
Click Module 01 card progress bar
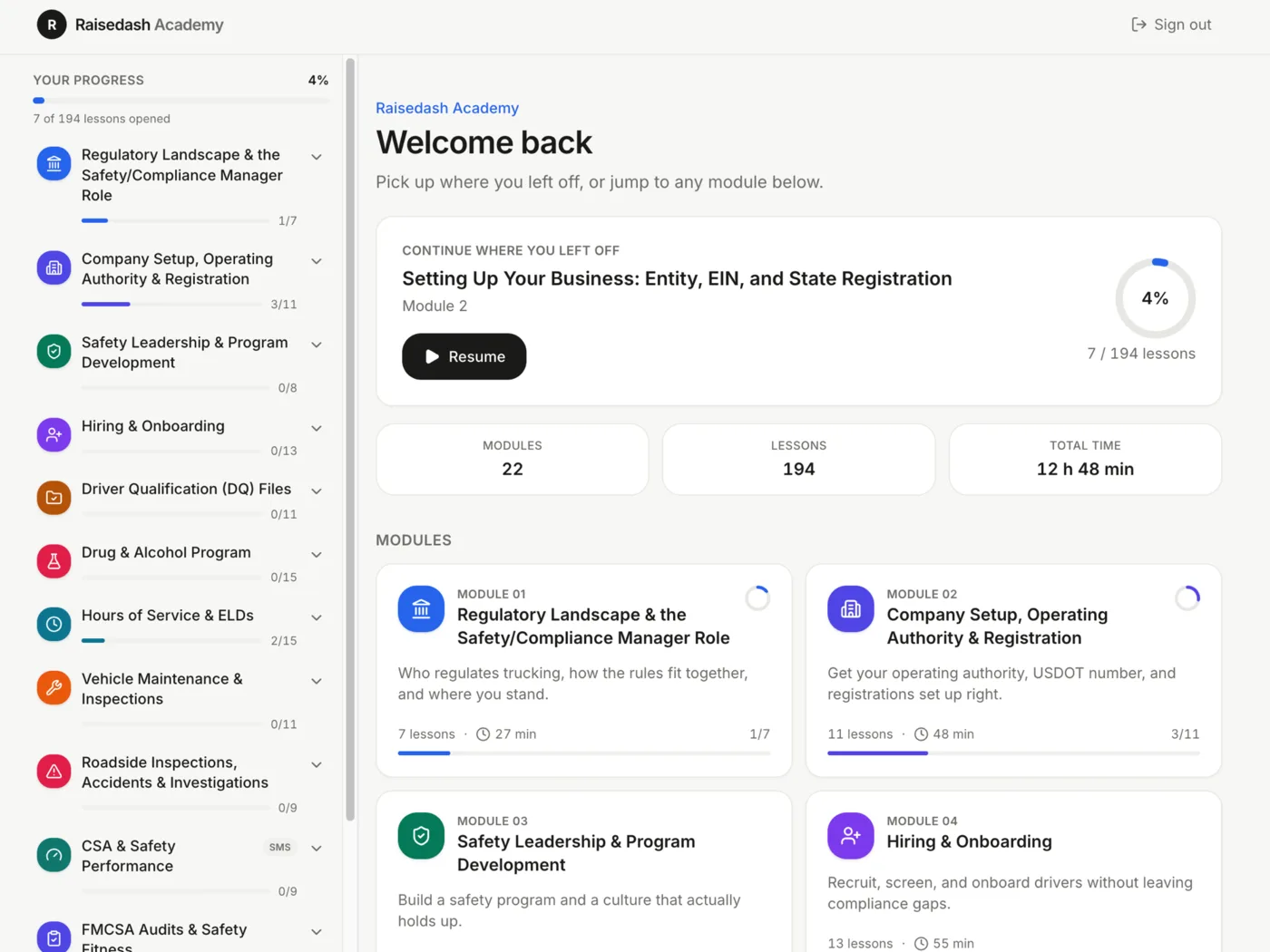[584, 753]
